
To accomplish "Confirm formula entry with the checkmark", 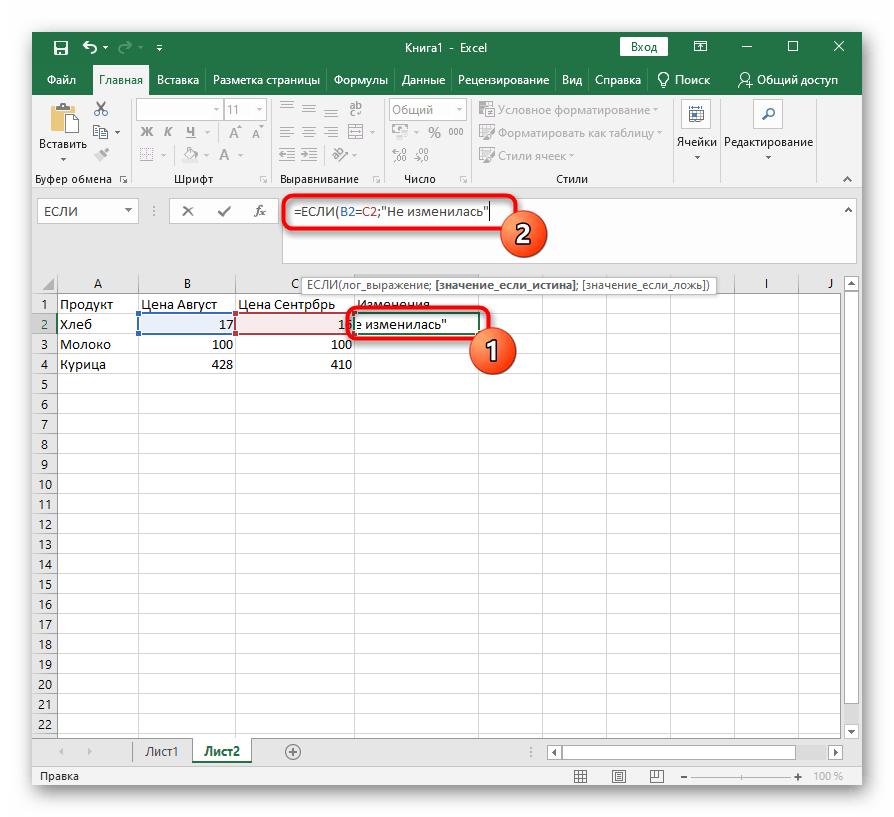I will coord(224,212).
